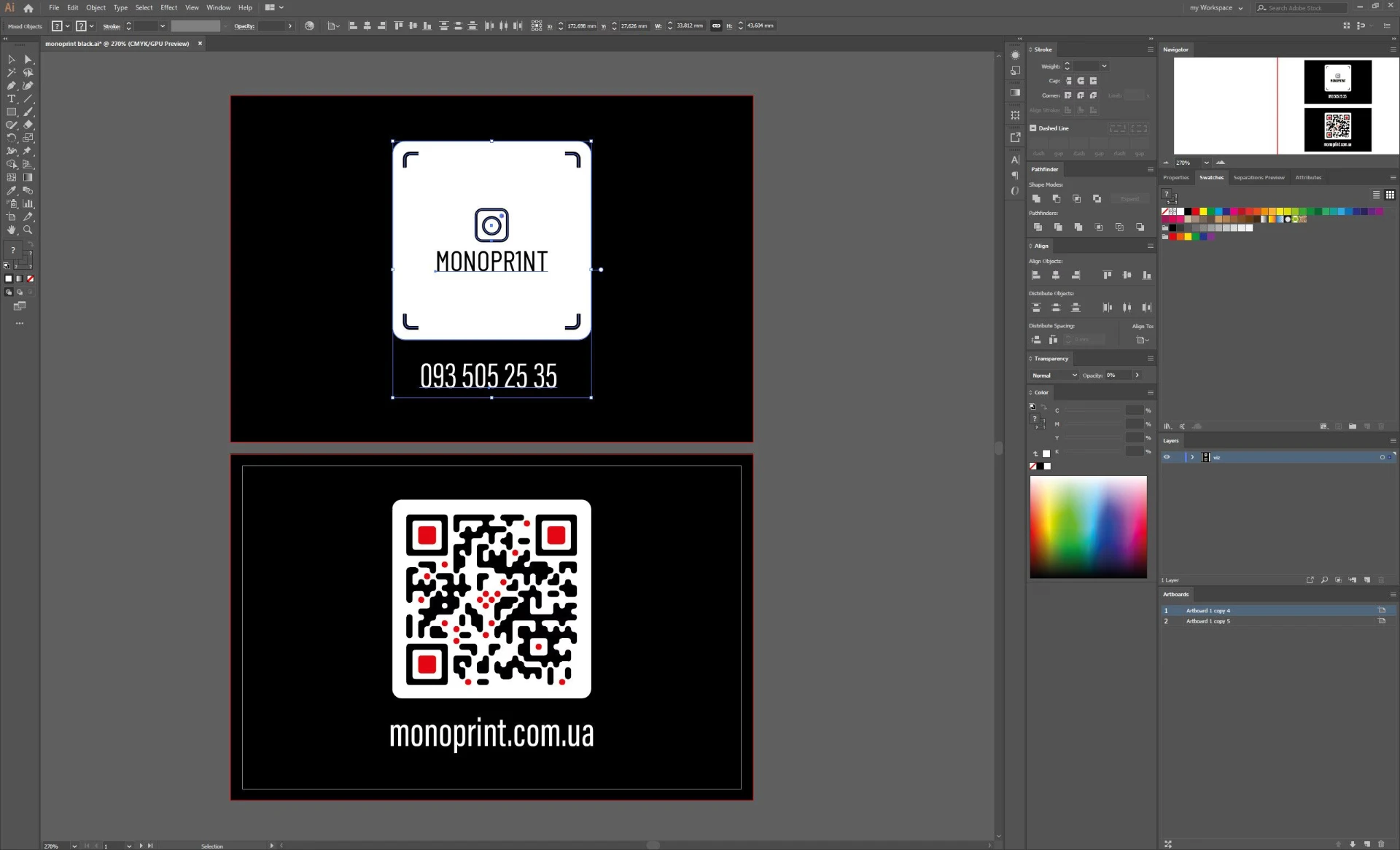Click Vertical Distribute Center in Align panel
This screenshot has height=850, width=1400.
tap(1056, 308)
